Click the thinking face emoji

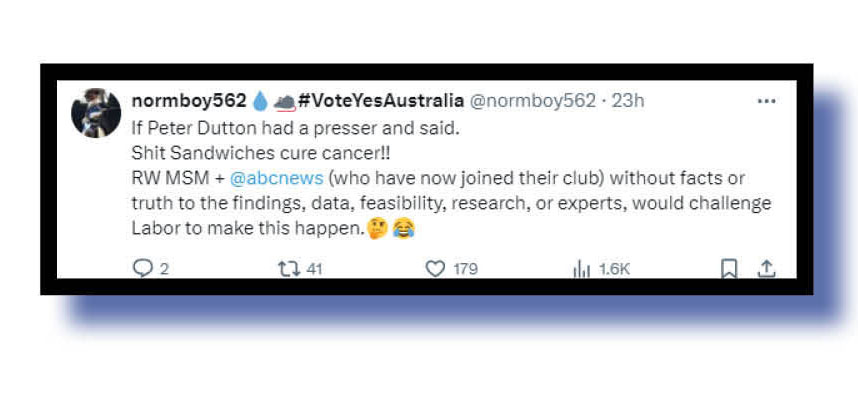point(379,228)
